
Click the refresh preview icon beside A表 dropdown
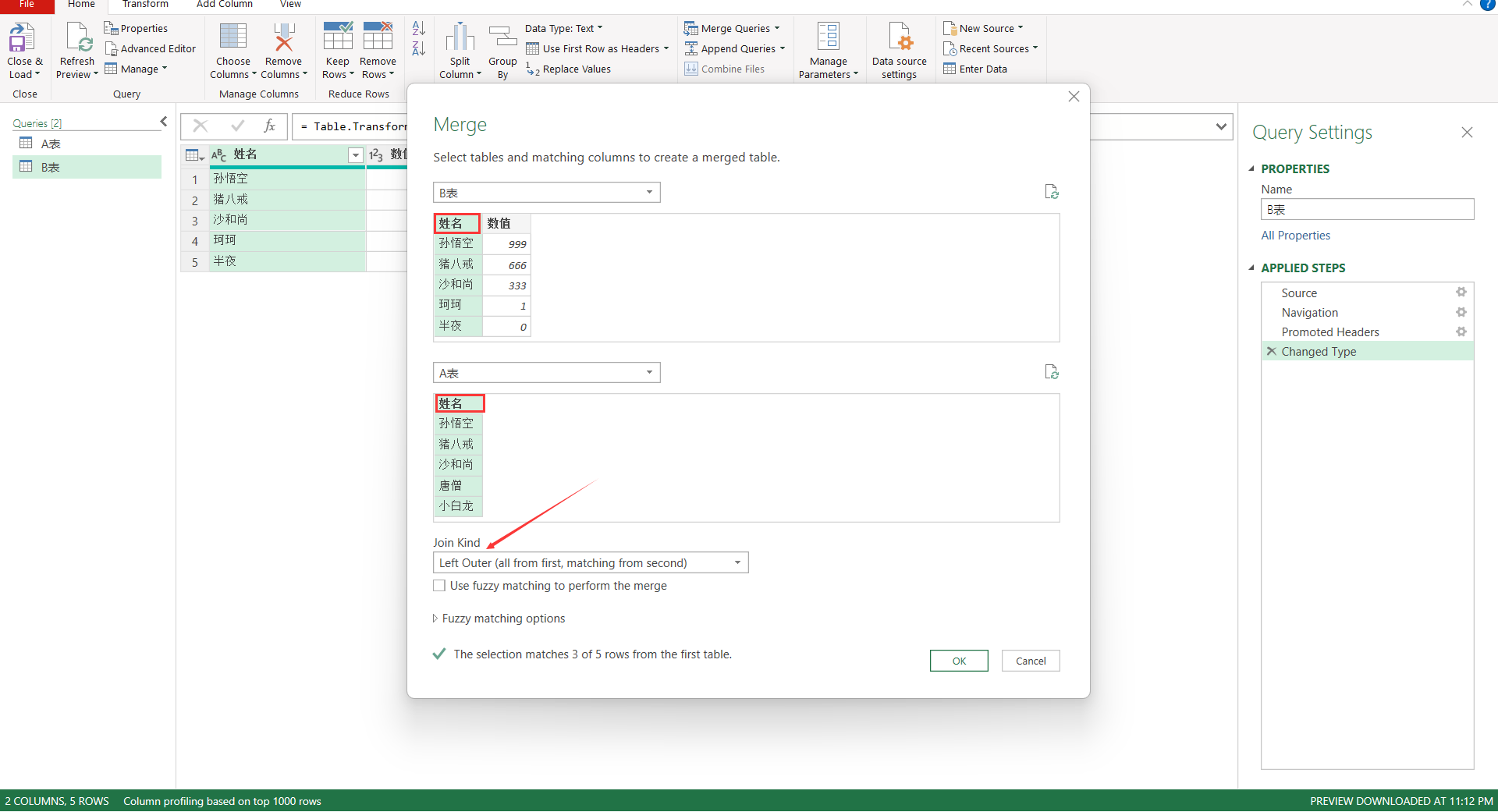1052,372
